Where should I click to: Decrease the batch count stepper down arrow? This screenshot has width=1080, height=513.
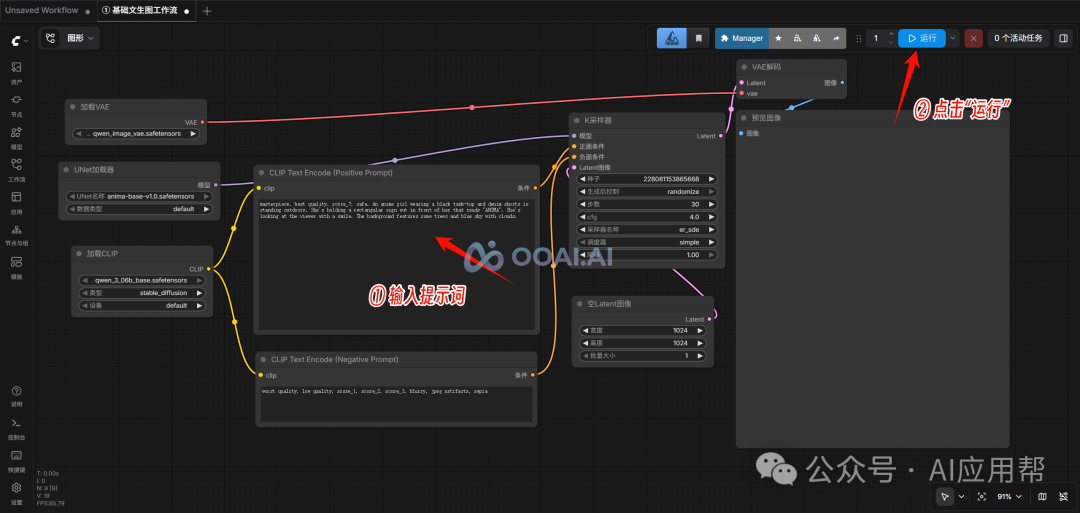(891, 43)
